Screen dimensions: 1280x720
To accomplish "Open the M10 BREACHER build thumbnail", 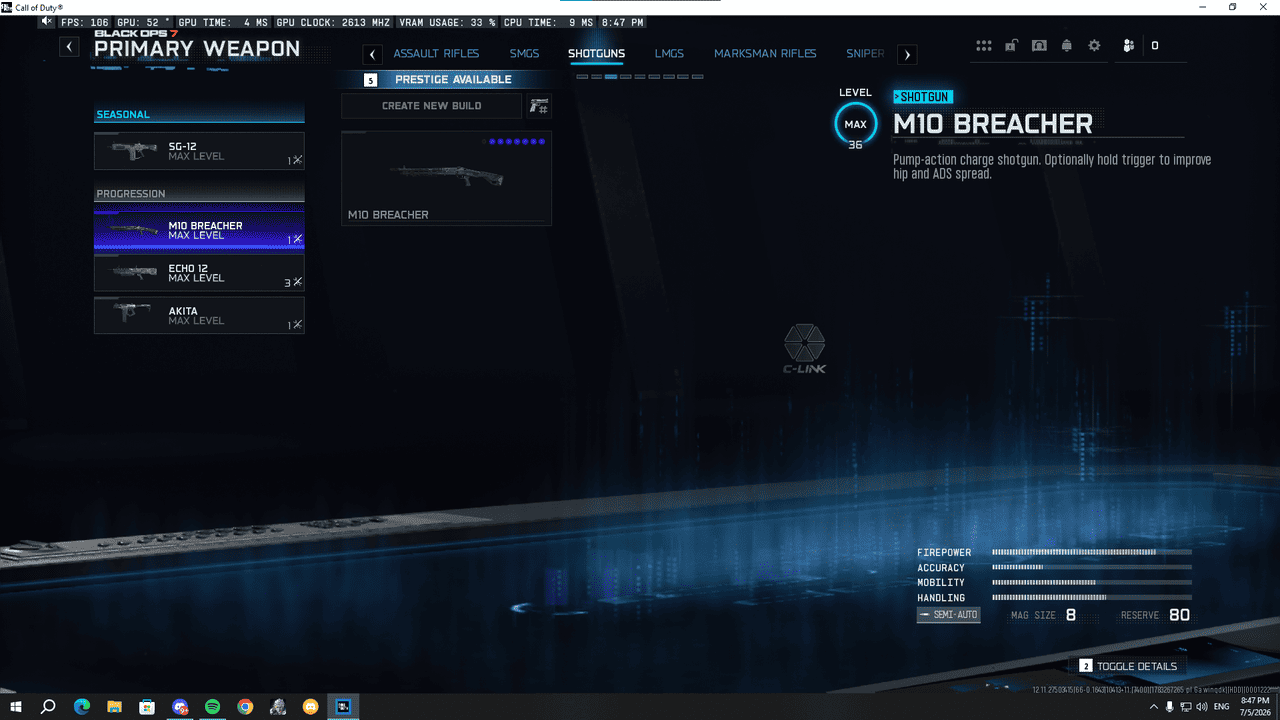I will (x=446, y=178).
